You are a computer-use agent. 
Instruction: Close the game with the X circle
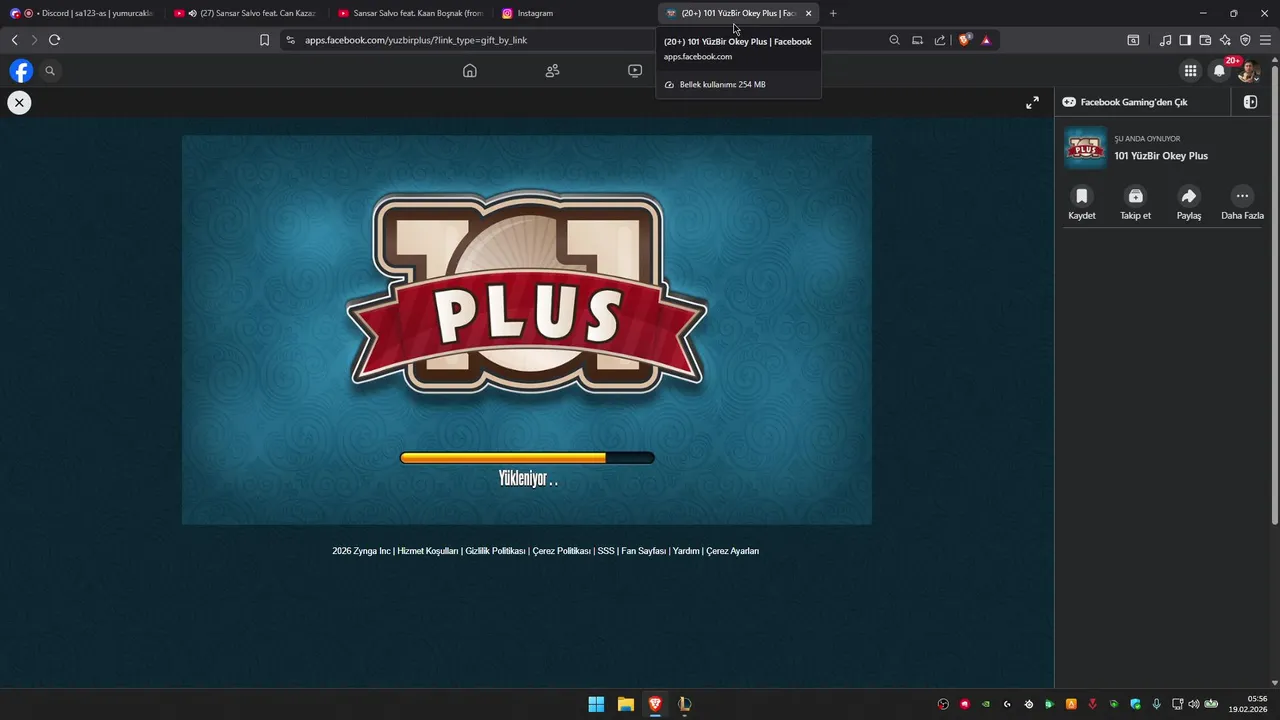[19, 102]
